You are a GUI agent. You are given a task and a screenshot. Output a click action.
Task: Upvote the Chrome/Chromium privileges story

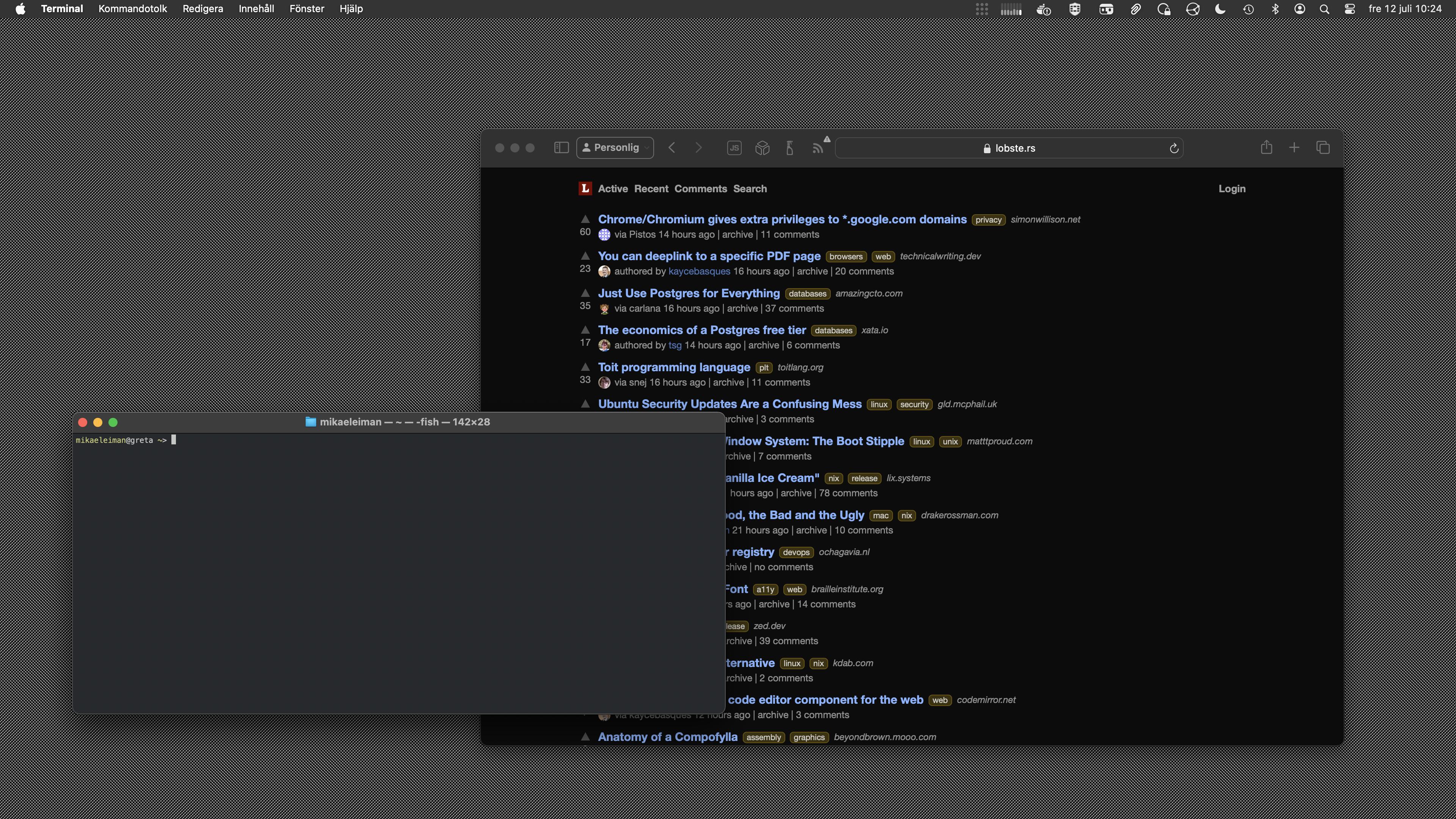(x=585, y=219)
